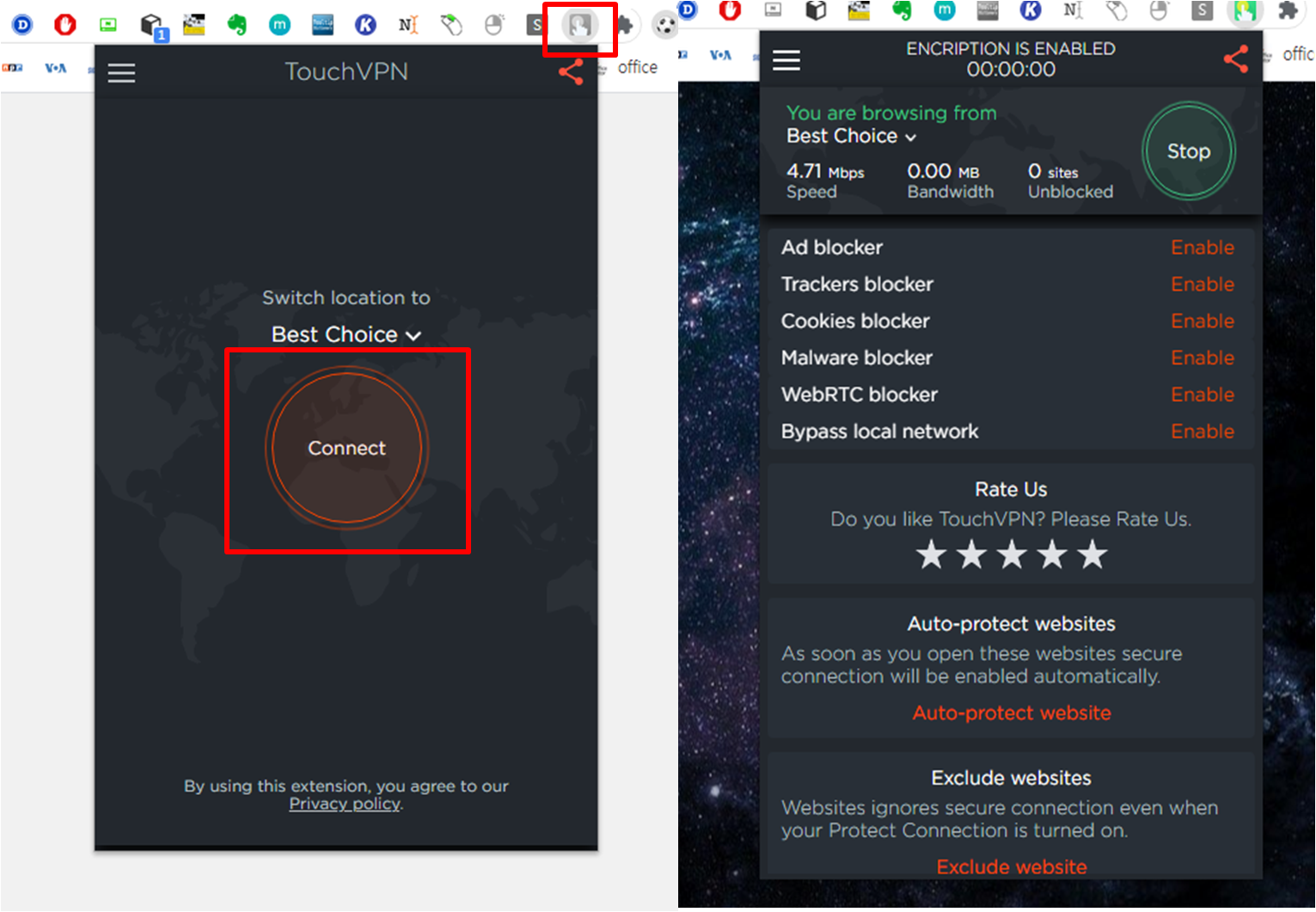
Task: Click the gray S extension icon in left browser
Action: pos(536,24)
